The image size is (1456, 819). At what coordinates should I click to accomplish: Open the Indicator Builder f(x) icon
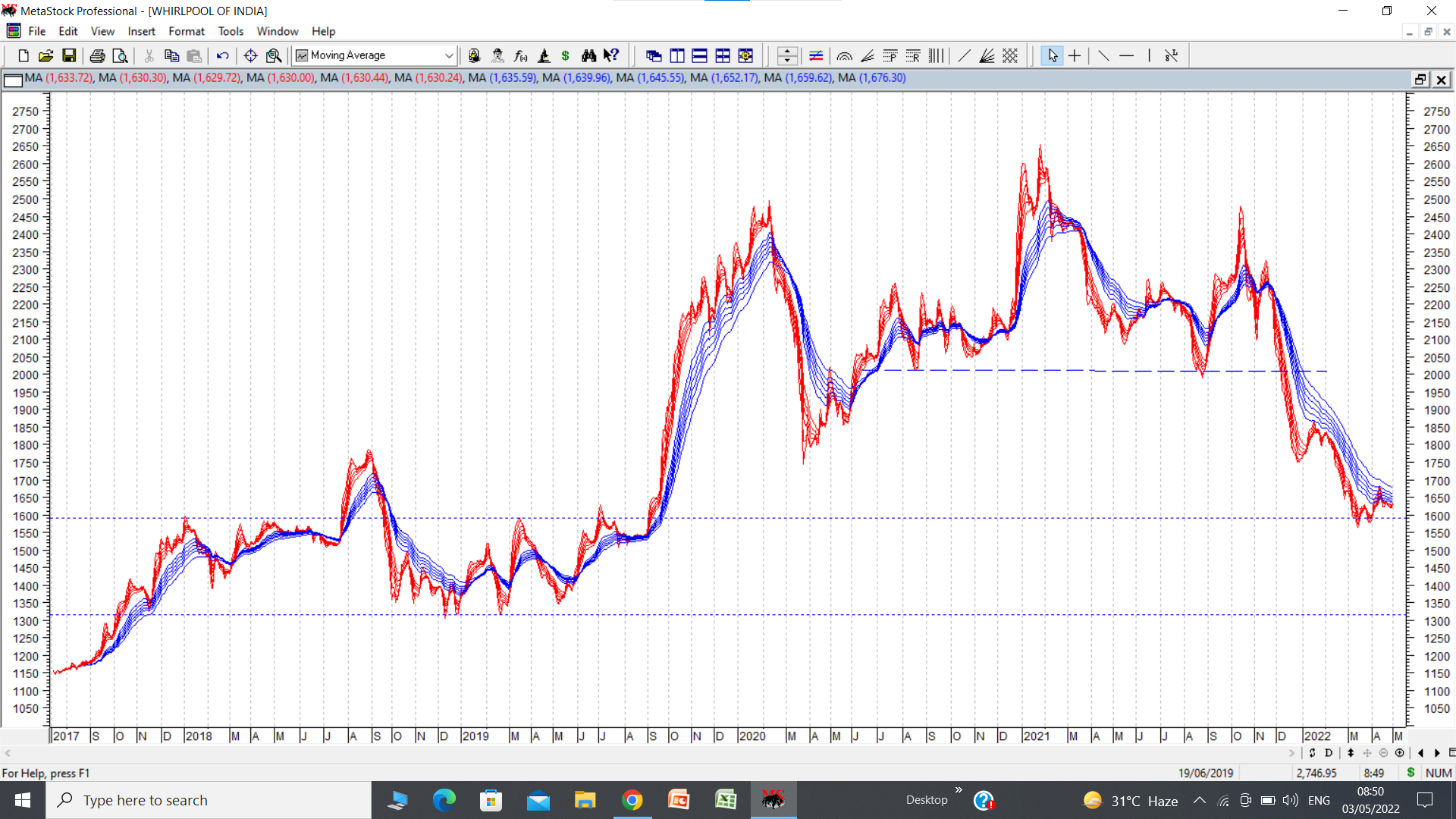click(x=520, y=55)
